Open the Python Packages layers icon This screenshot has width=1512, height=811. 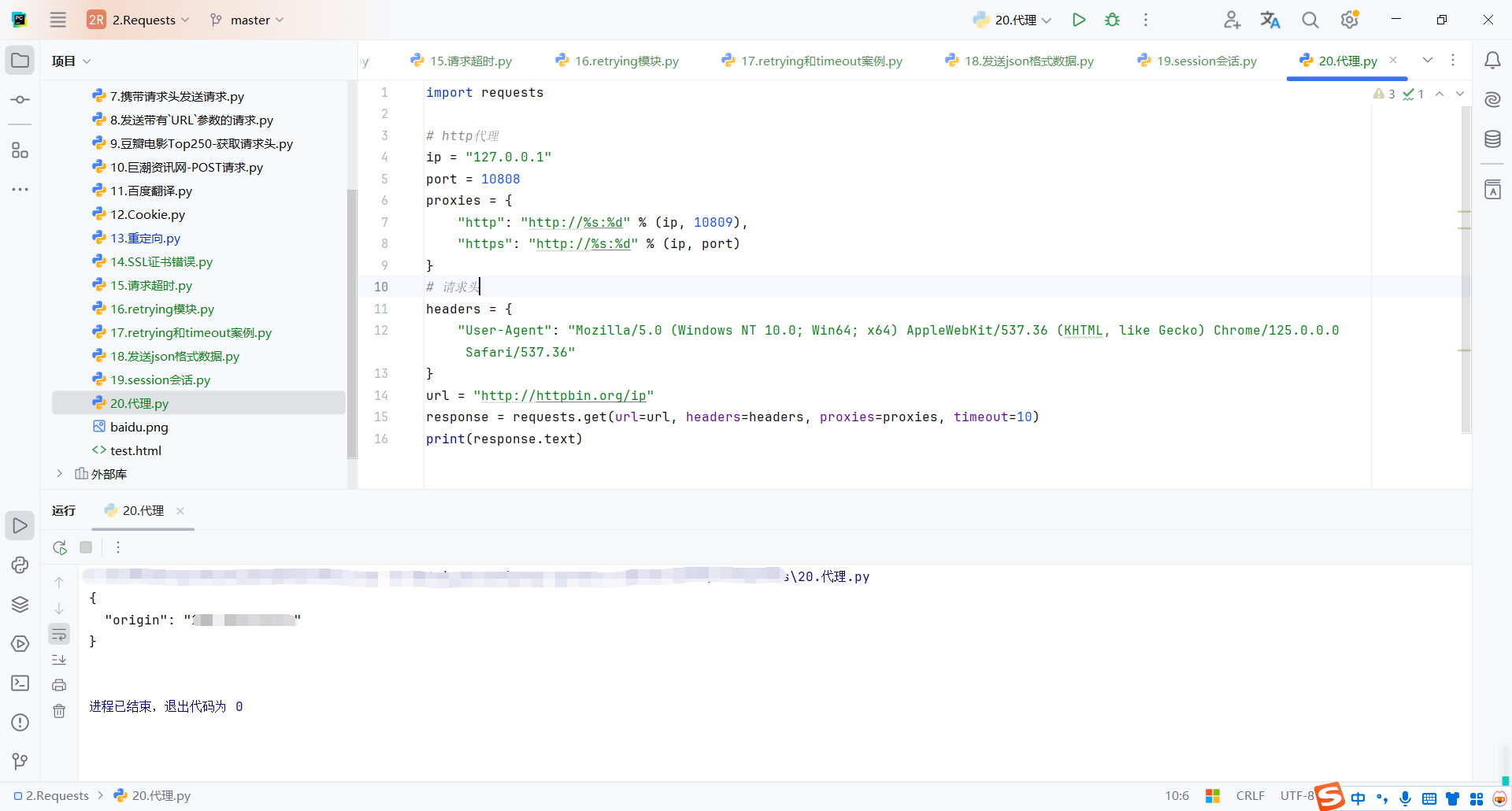[20, 604]
